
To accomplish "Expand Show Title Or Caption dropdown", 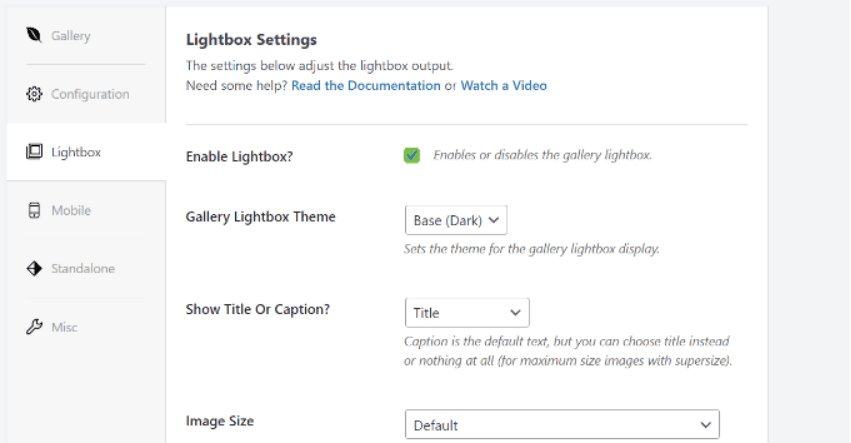I will [x=466, y=313].
